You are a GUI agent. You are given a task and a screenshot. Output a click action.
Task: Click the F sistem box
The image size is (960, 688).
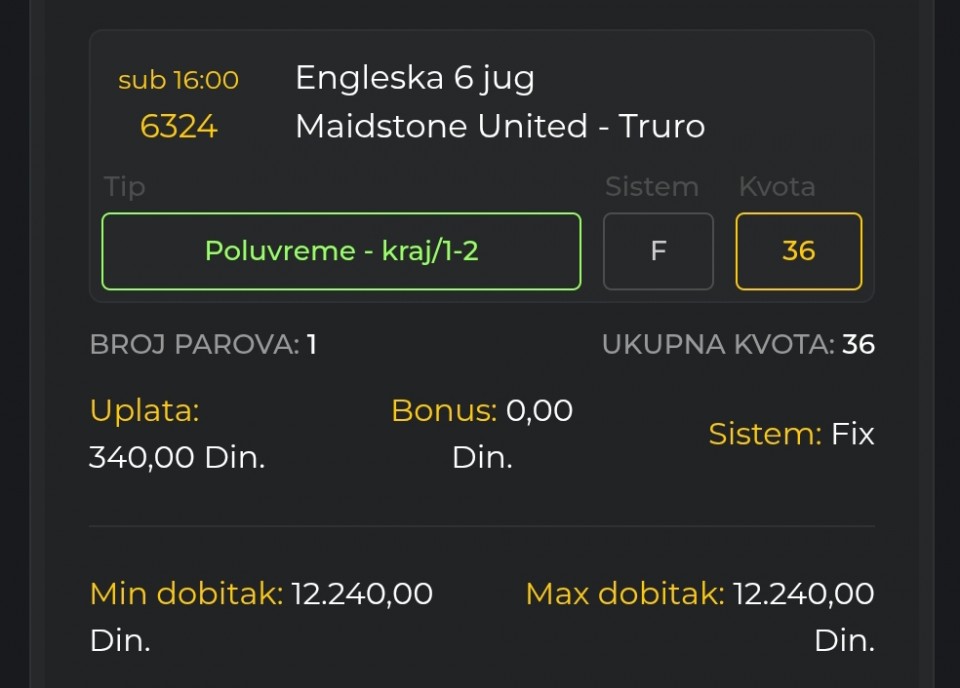click(658, 251)
